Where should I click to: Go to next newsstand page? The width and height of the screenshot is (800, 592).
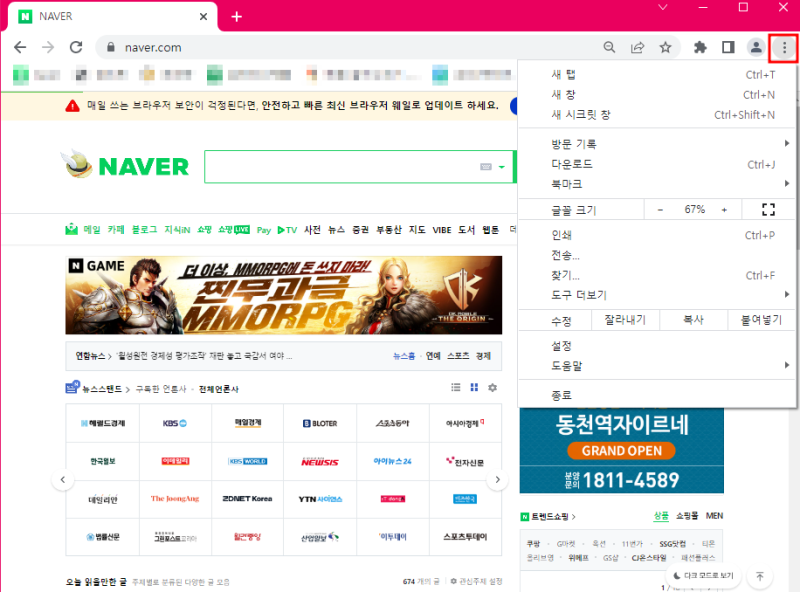(x=497, y=480)
